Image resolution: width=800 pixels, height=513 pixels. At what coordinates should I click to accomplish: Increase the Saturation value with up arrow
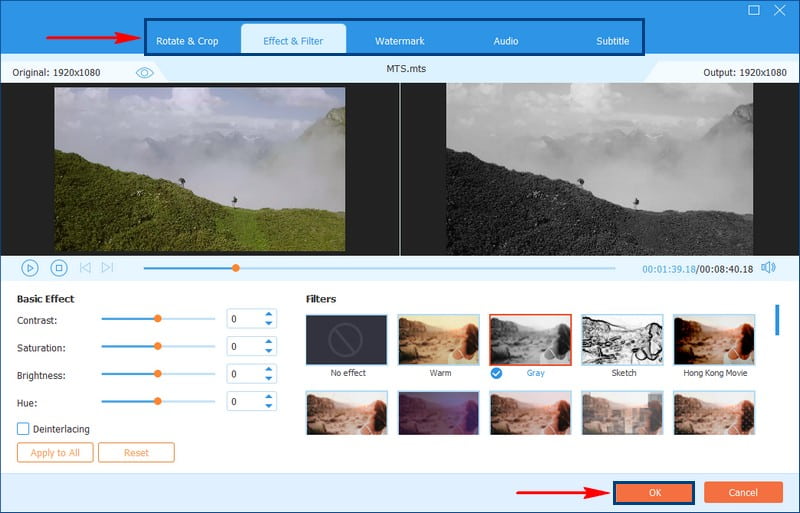point(269,342)
